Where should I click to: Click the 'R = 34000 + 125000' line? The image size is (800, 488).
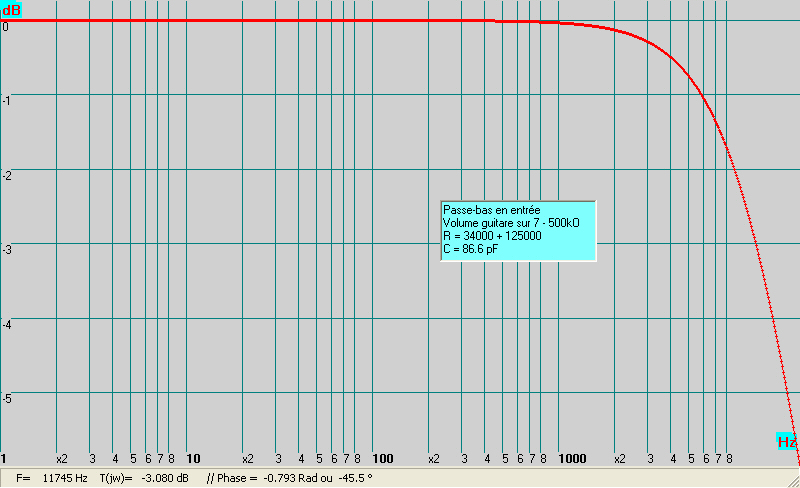tap(492, 236)
